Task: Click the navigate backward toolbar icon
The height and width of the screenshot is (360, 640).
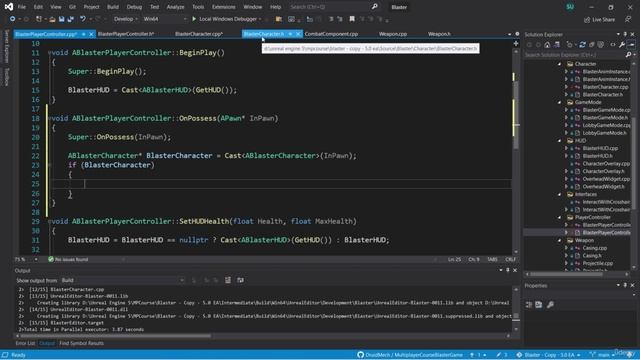Action: point(12,19)
